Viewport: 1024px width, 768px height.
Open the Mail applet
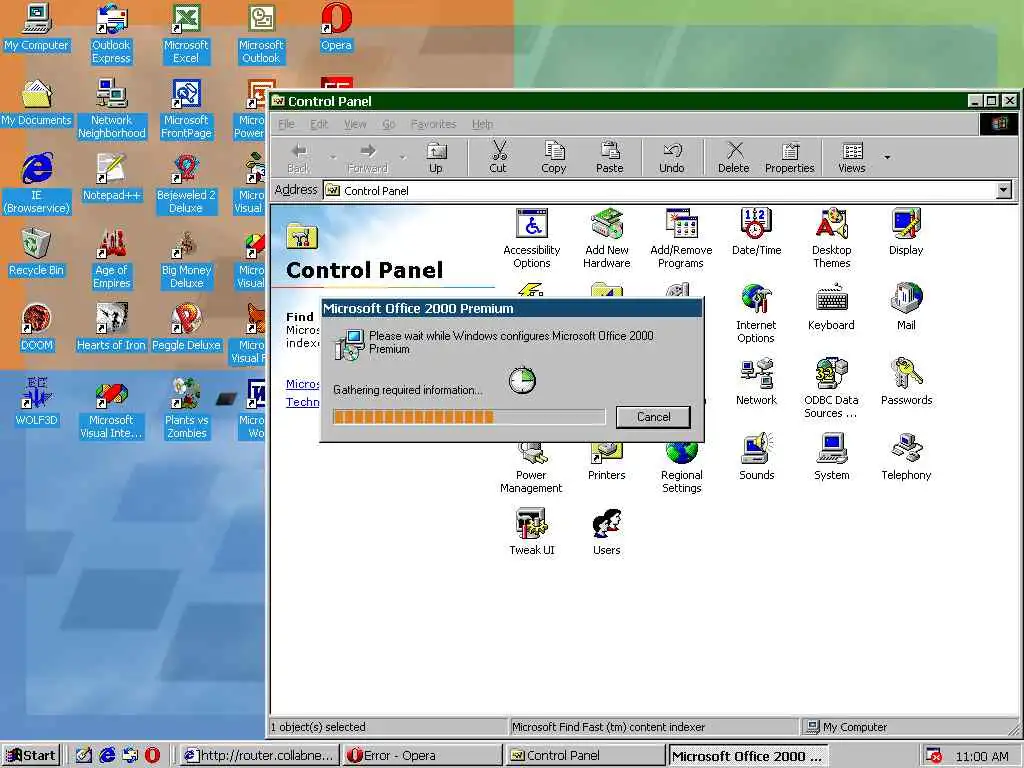pyautogui.click(x=906, y=307)
